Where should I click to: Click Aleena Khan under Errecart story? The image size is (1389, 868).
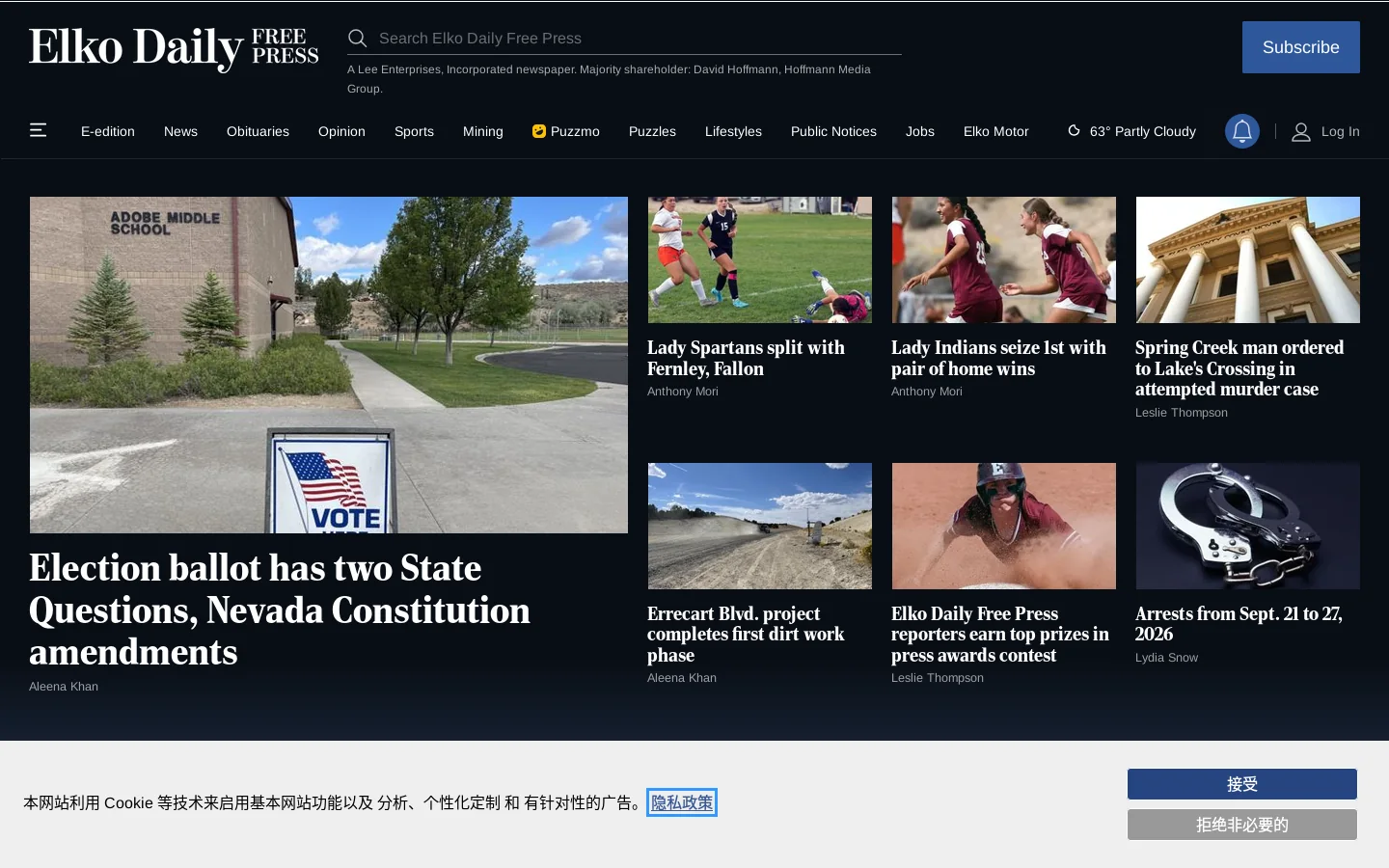click(682, 678)
